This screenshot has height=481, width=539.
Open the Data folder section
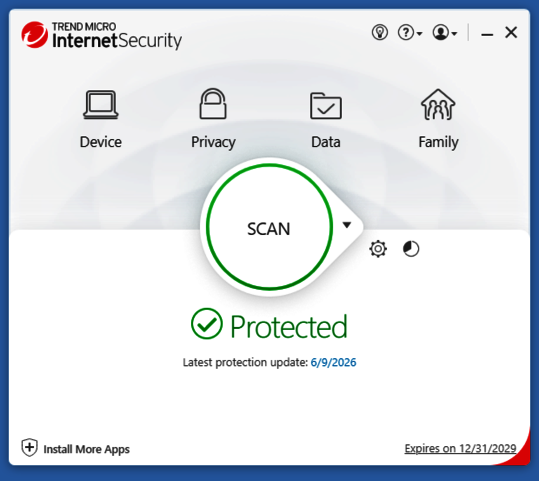[326, 120]
